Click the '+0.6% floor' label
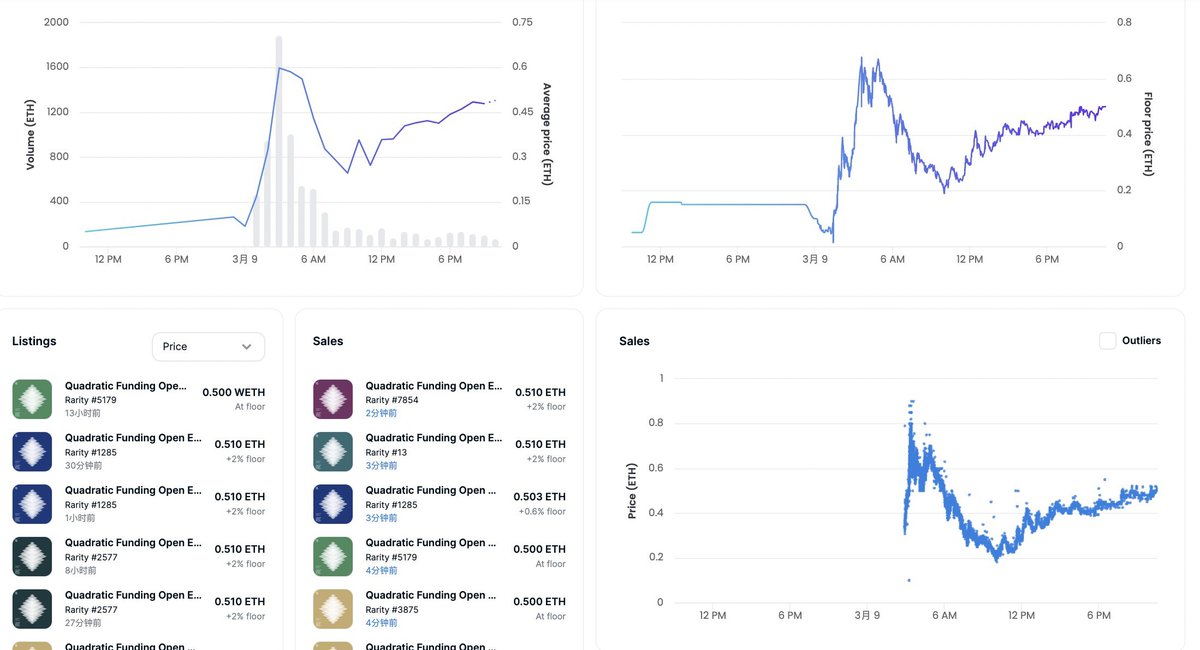 point(542,512)
